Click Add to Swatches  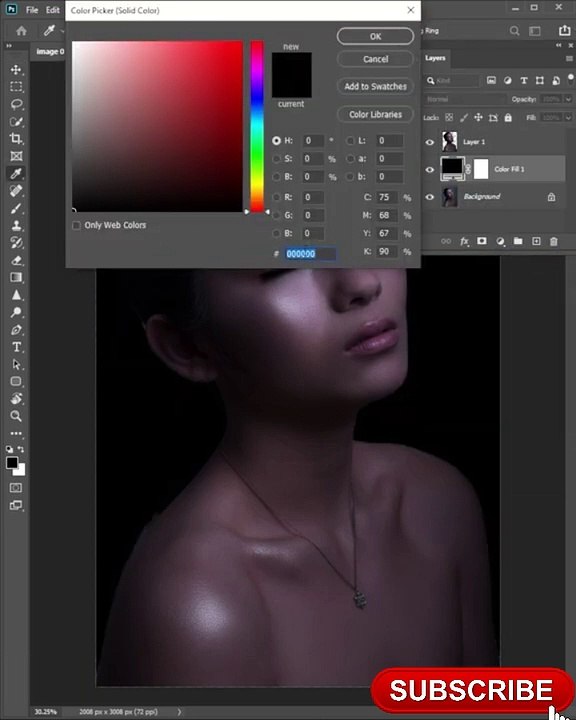tap(375, 86)
